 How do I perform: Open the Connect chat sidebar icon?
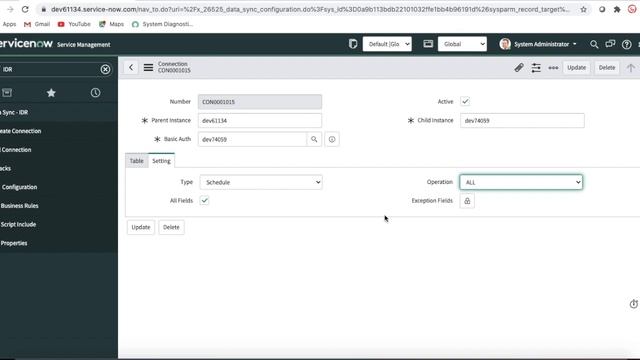[610, 44]
